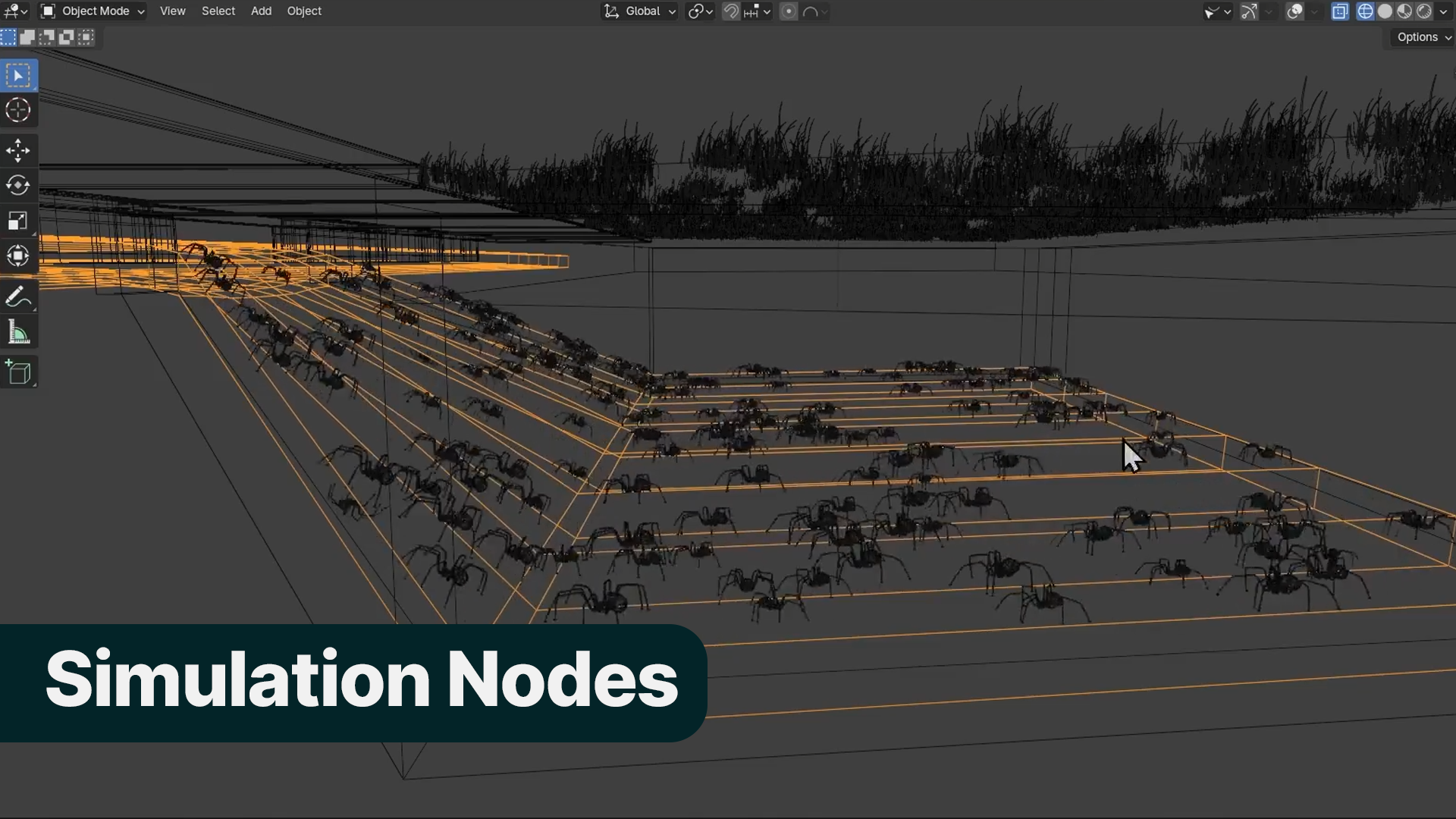
Task: Choose the Annotate tool
Action: coord(18,297)
